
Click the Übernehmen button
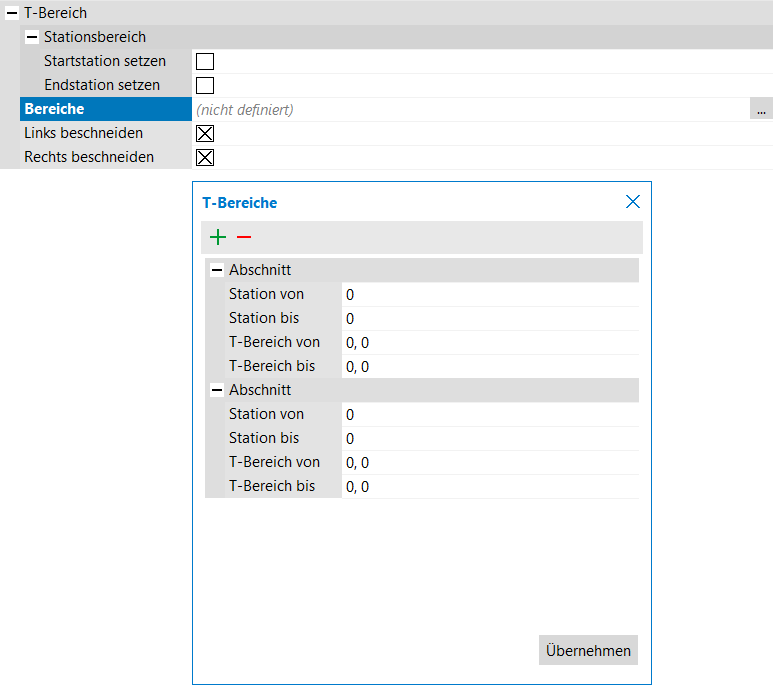coord(588,651)
